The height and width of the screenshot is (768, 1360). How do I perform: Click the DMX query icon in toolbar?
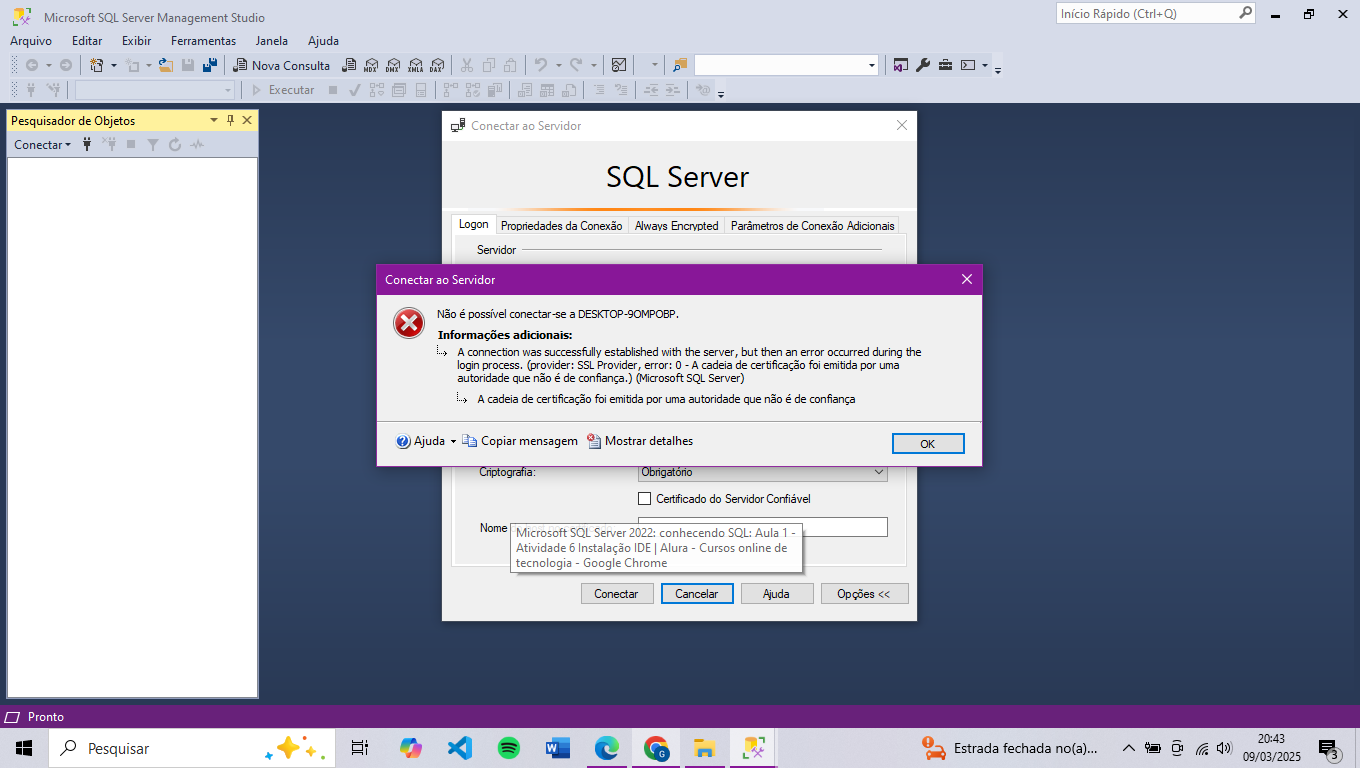(393, 65)
